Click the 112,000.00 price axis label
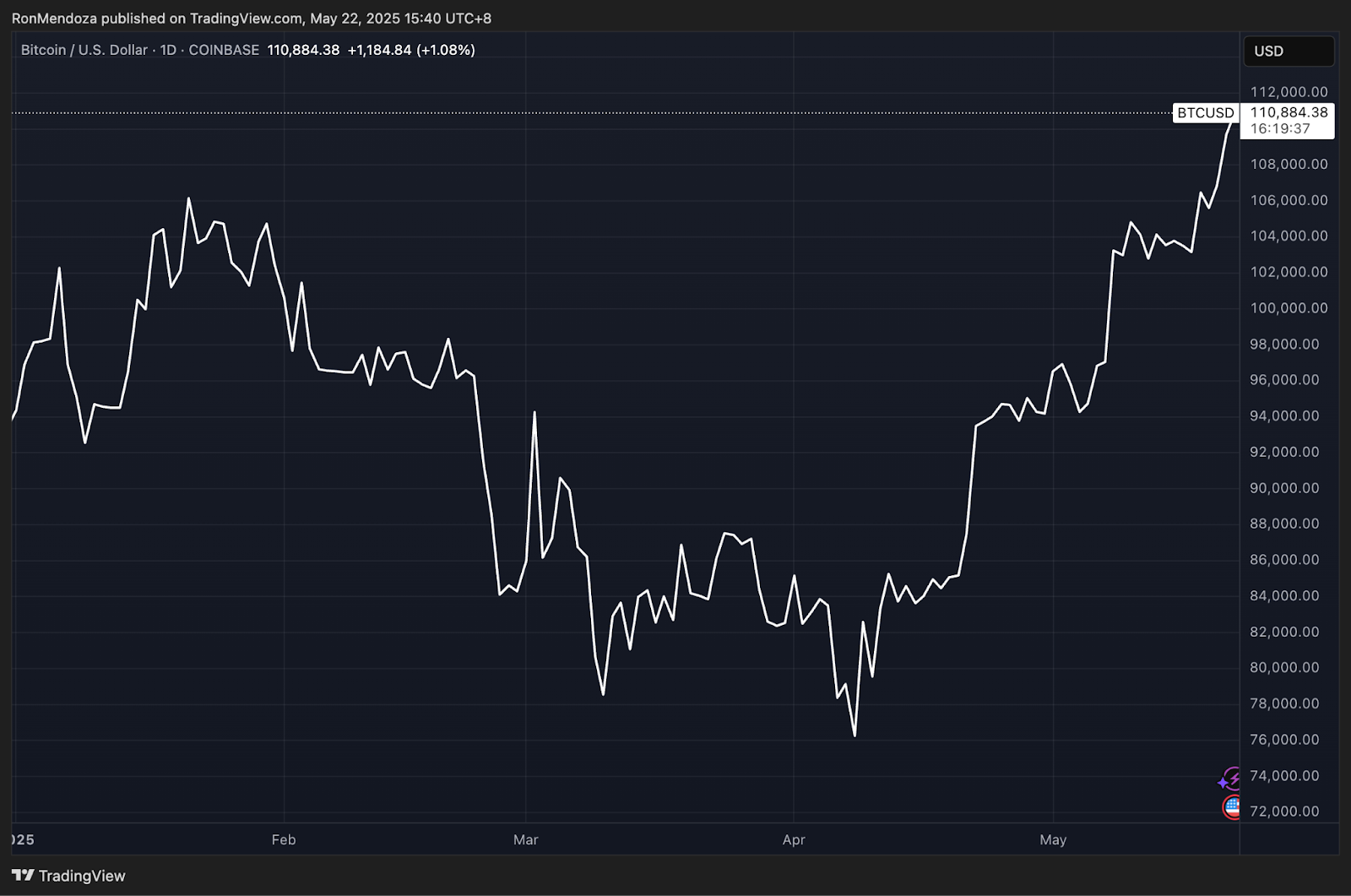The width and height of the screenshot is (1351, 896). click(x=1289, y=92)
